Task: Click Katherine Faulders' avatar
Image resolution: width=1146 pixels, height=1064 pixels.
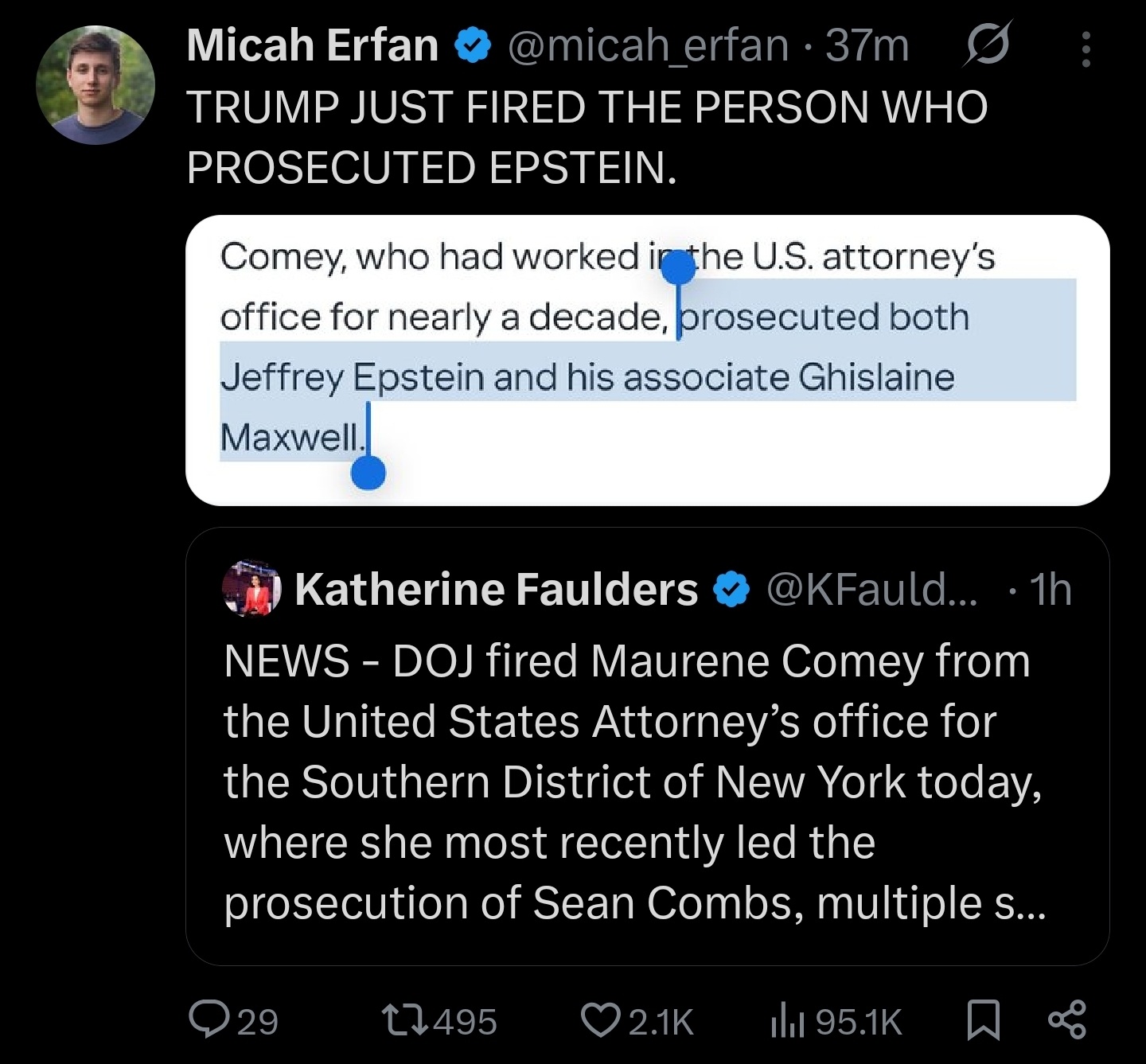Action: [251, 588]
